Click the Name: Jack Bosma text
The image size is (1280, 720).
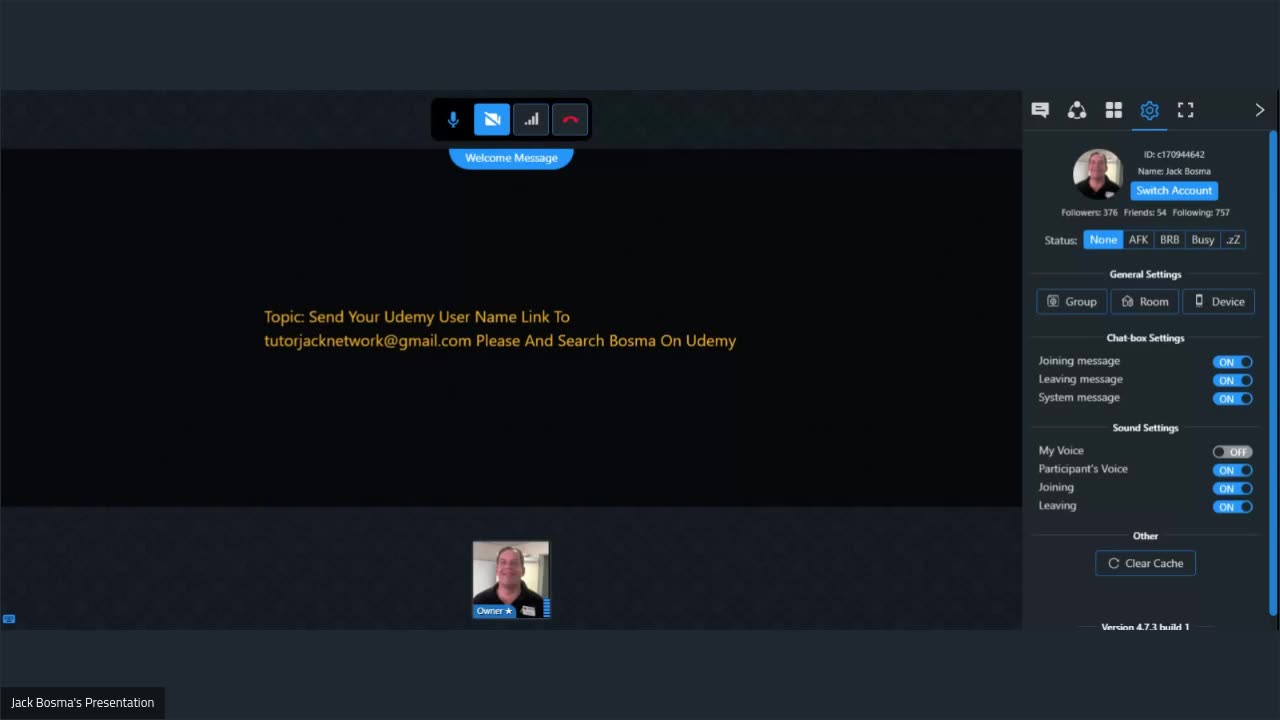[1174, 171]
